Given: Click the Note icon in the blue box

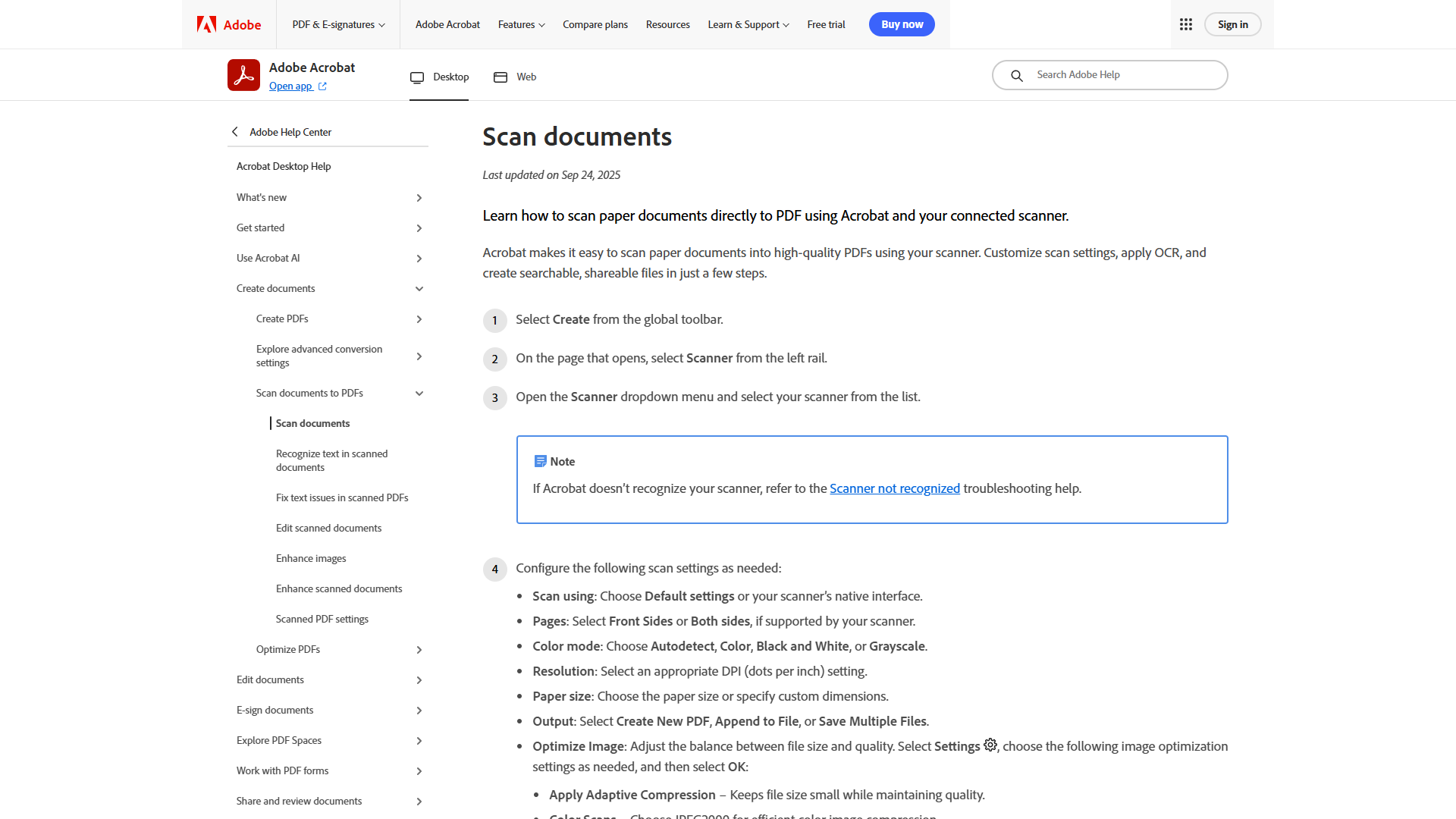Looking at the screenshot, I should click(541, 460).
